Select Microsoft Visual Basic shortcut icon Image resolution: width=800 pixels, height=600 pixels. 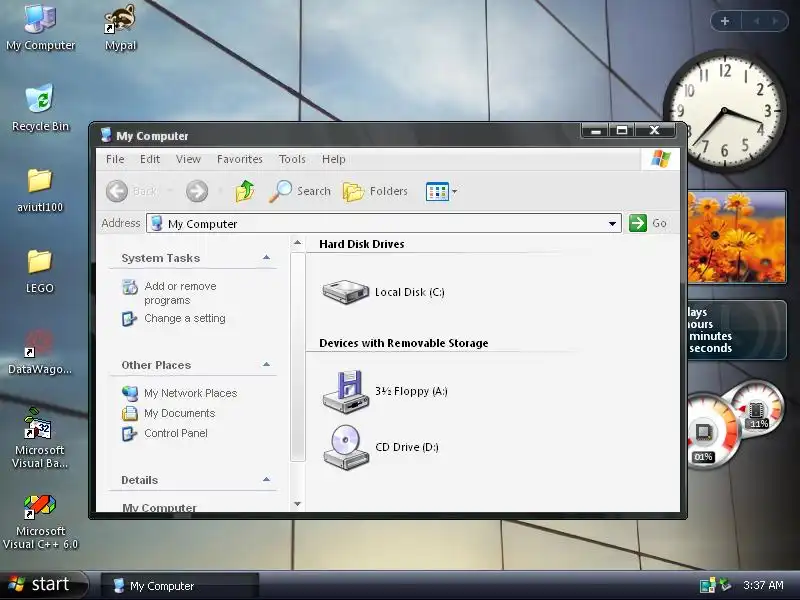40,438
